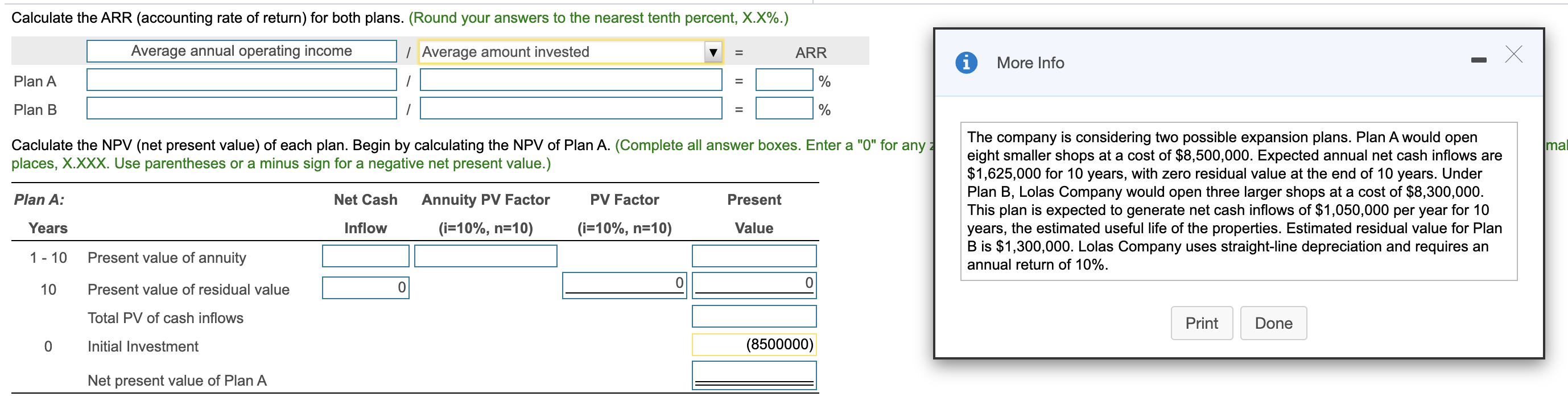Click Plan B percentage answer box
This screenshot has width=1568, height=405.
tap(784, 109)
